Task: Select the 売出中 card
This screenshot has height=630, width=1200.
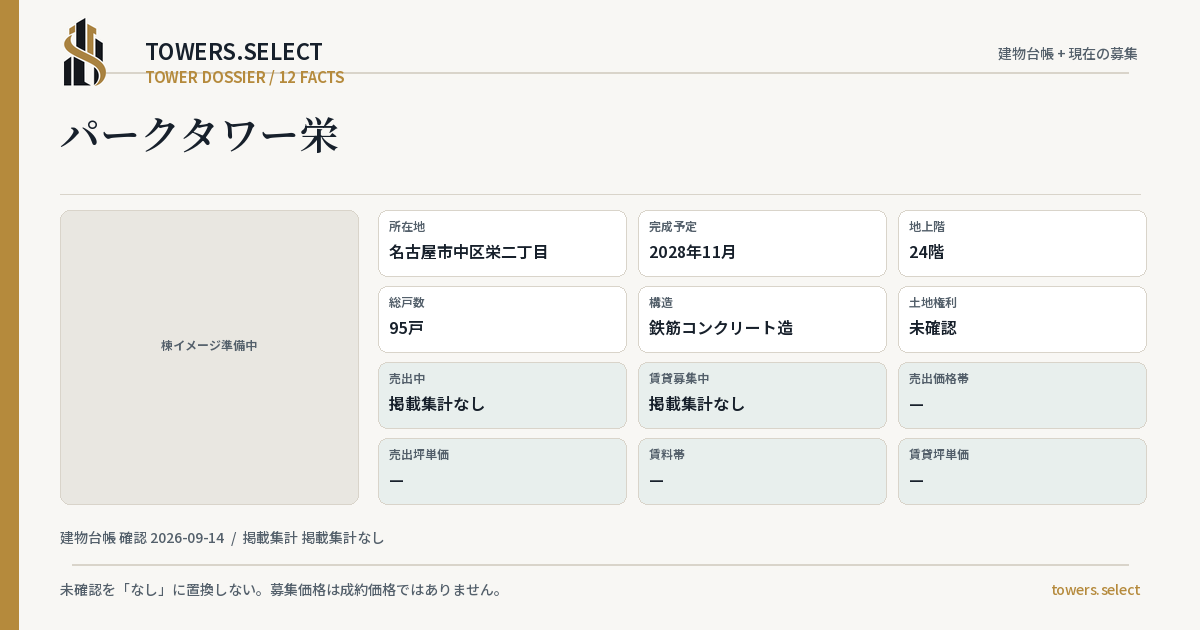Action: click(x=502, y=395)
